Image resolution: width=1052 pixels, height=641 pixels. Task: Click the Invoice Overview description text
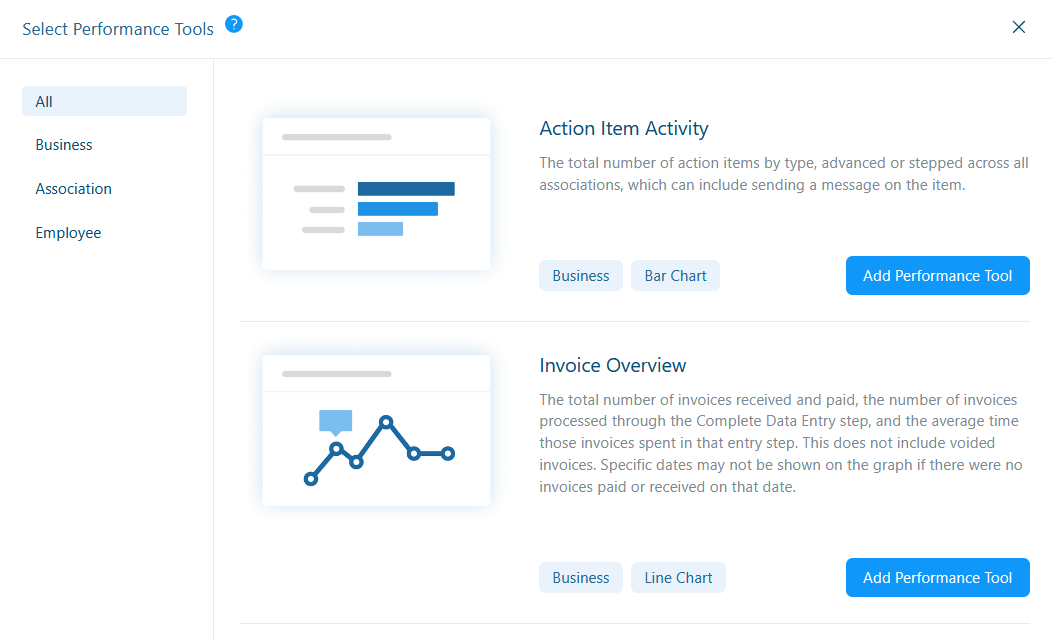click(x=780, y=443)
